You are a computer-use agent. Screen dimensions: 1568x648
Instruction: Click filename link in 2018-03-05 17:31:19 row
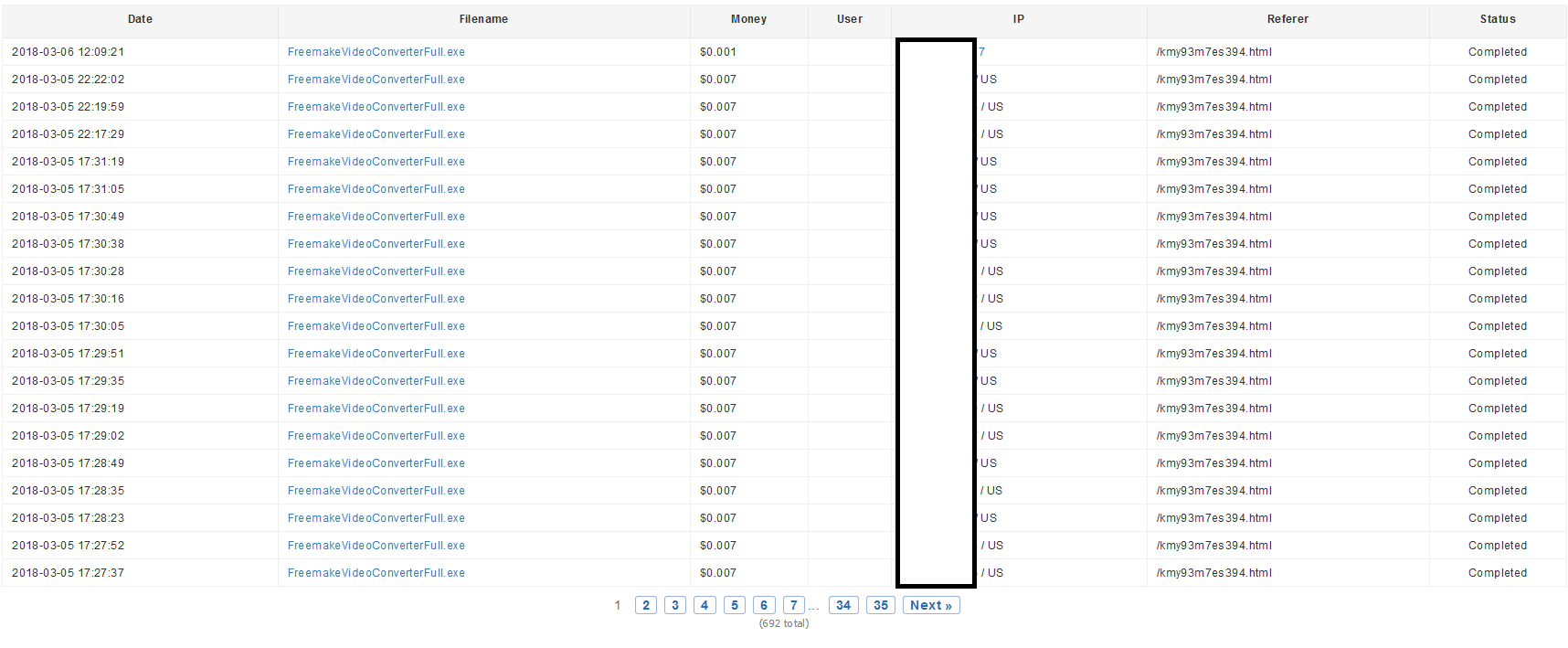tap(376, 162)
